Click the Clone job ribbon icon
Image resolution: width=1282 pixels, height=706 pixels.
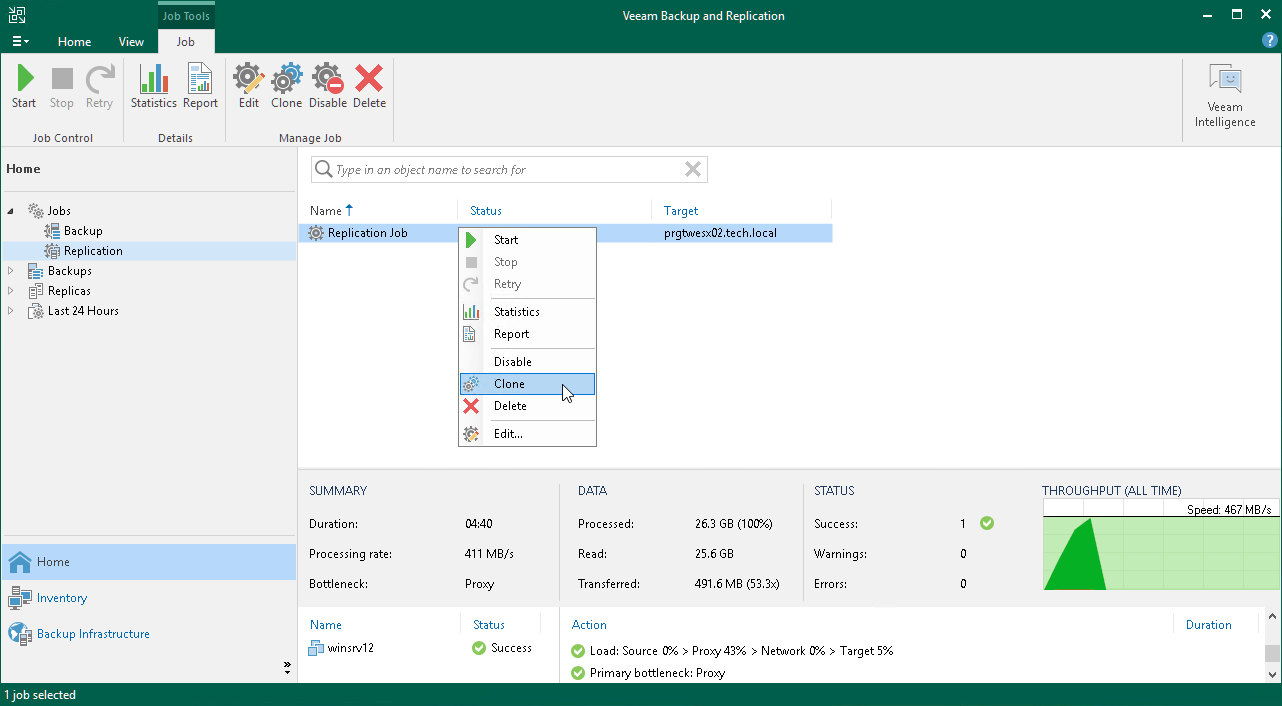[286, 87]
